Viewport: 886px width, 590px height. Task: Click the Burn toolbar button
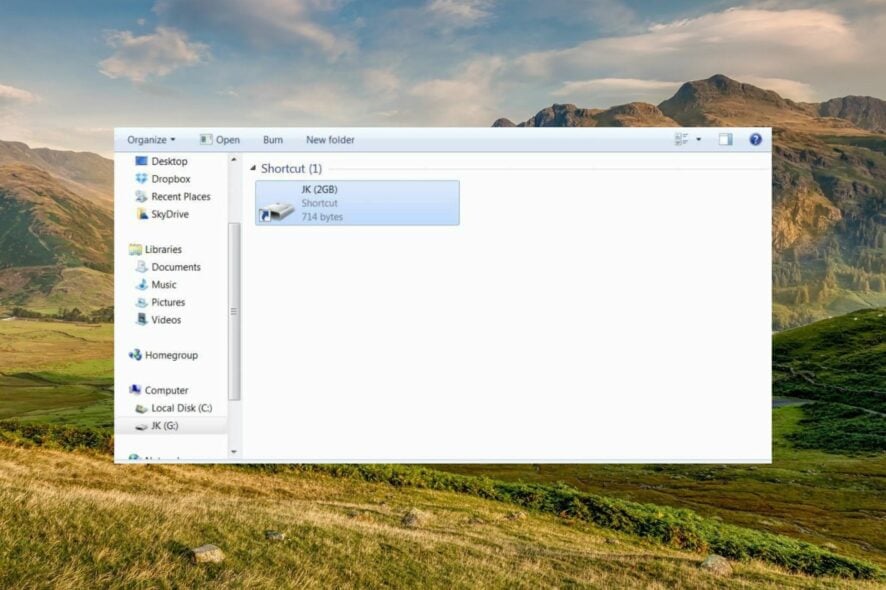coord(273,140)
